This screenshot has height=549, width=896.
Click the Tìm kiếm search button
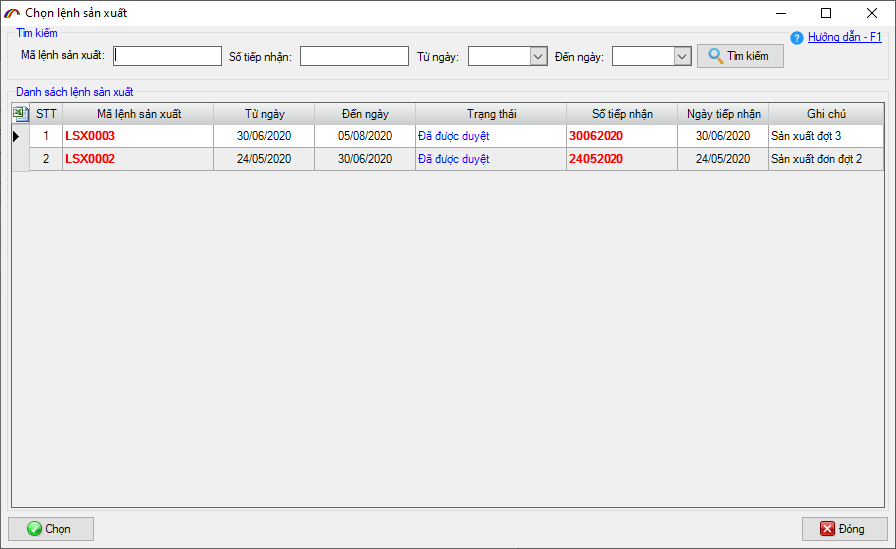740,56
